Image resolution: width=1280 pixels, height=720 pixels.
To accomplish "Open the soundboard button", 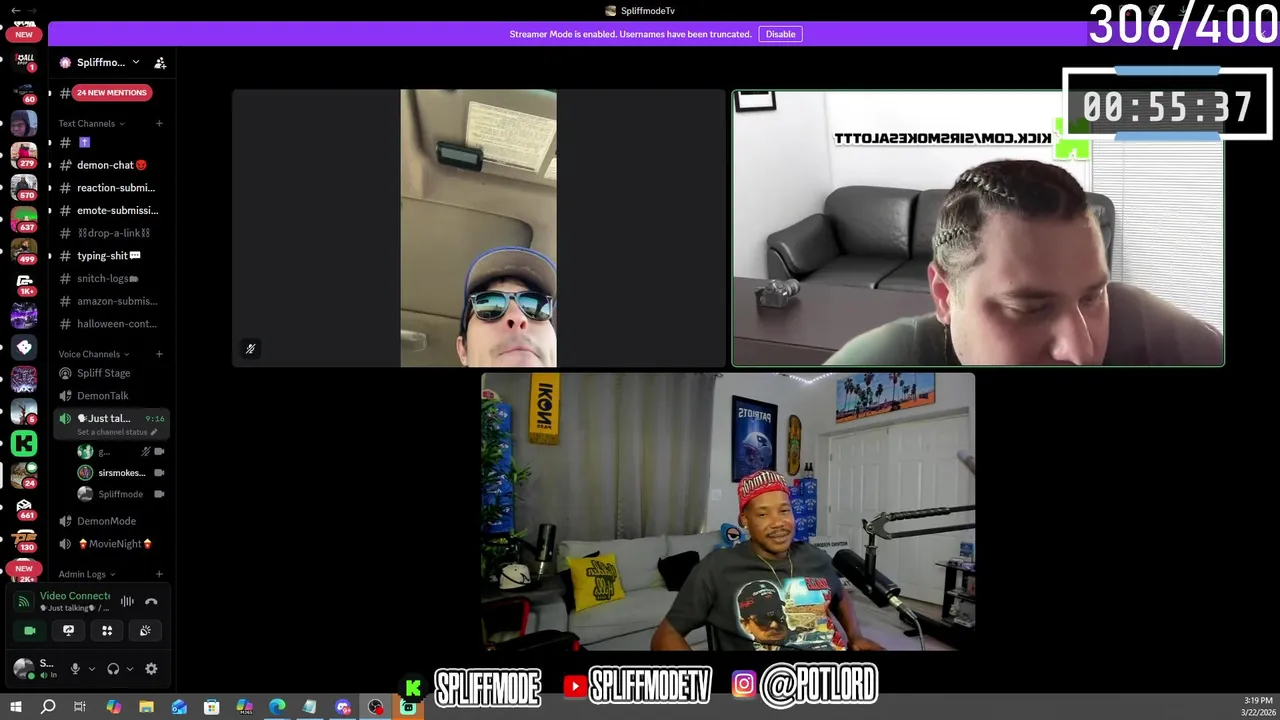I will (x=146, y=630).
